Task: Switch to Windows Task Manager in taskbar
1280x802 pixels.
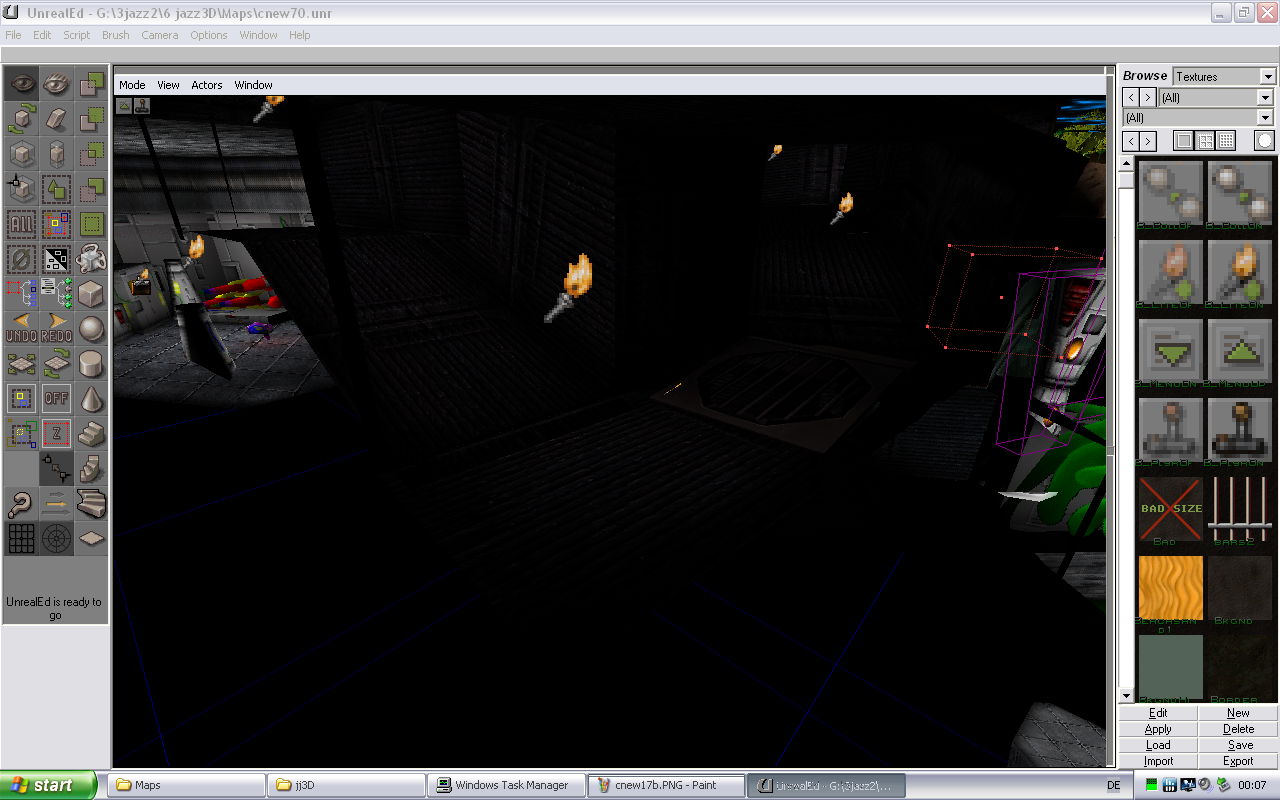Action: click(x=507, y=785)
